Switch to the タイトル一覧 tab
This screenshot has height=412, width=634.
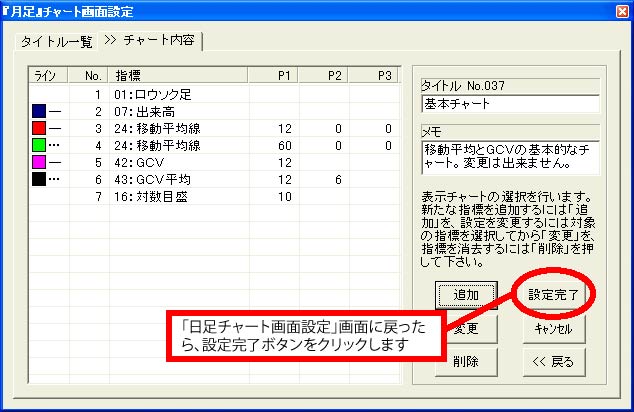[56, 42]
